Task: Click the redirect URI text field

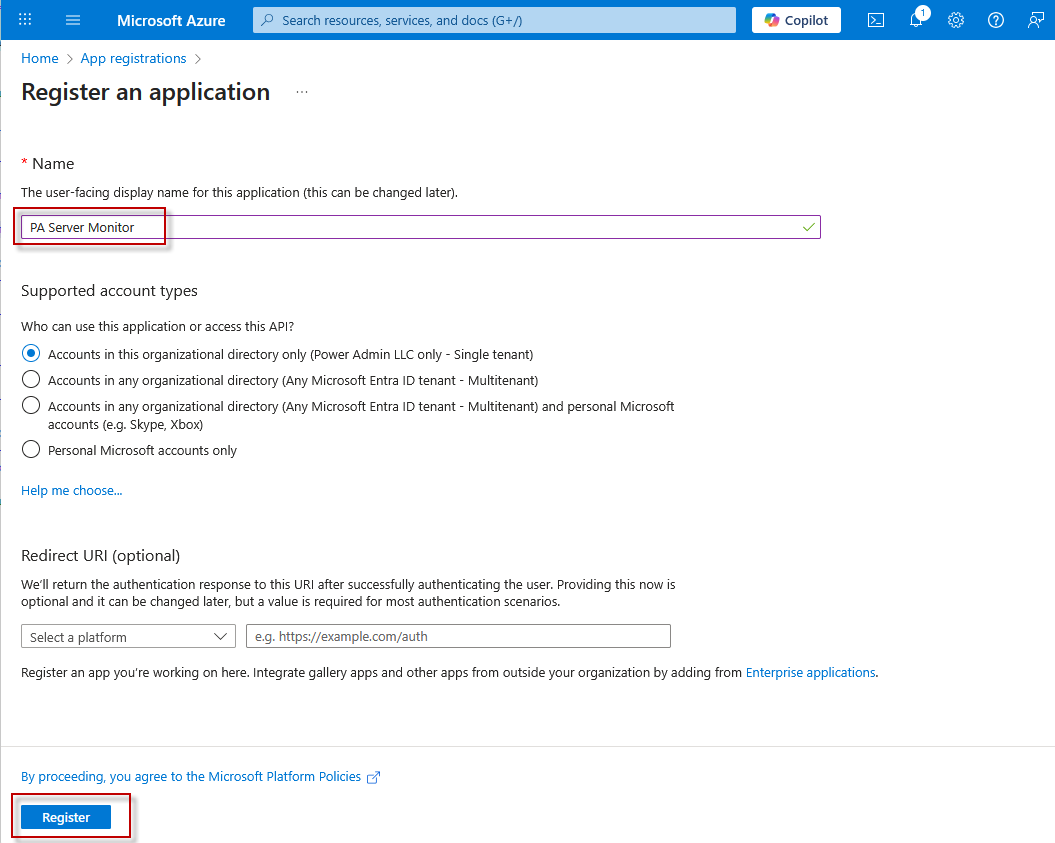Action: (458, 637)
